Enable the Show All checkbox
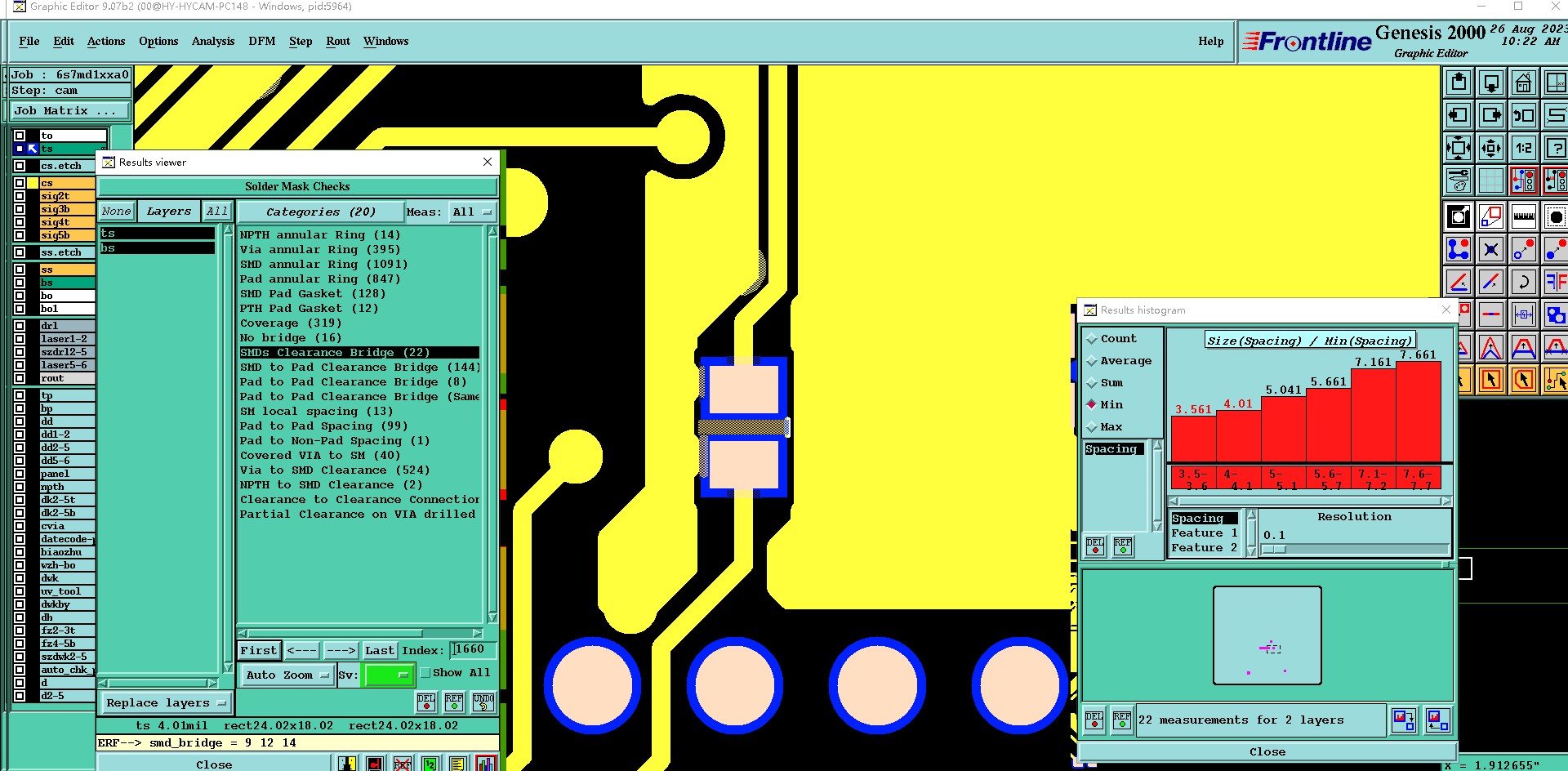The width and height of the screenshot is (1568, 771). (x=425, y=673)
